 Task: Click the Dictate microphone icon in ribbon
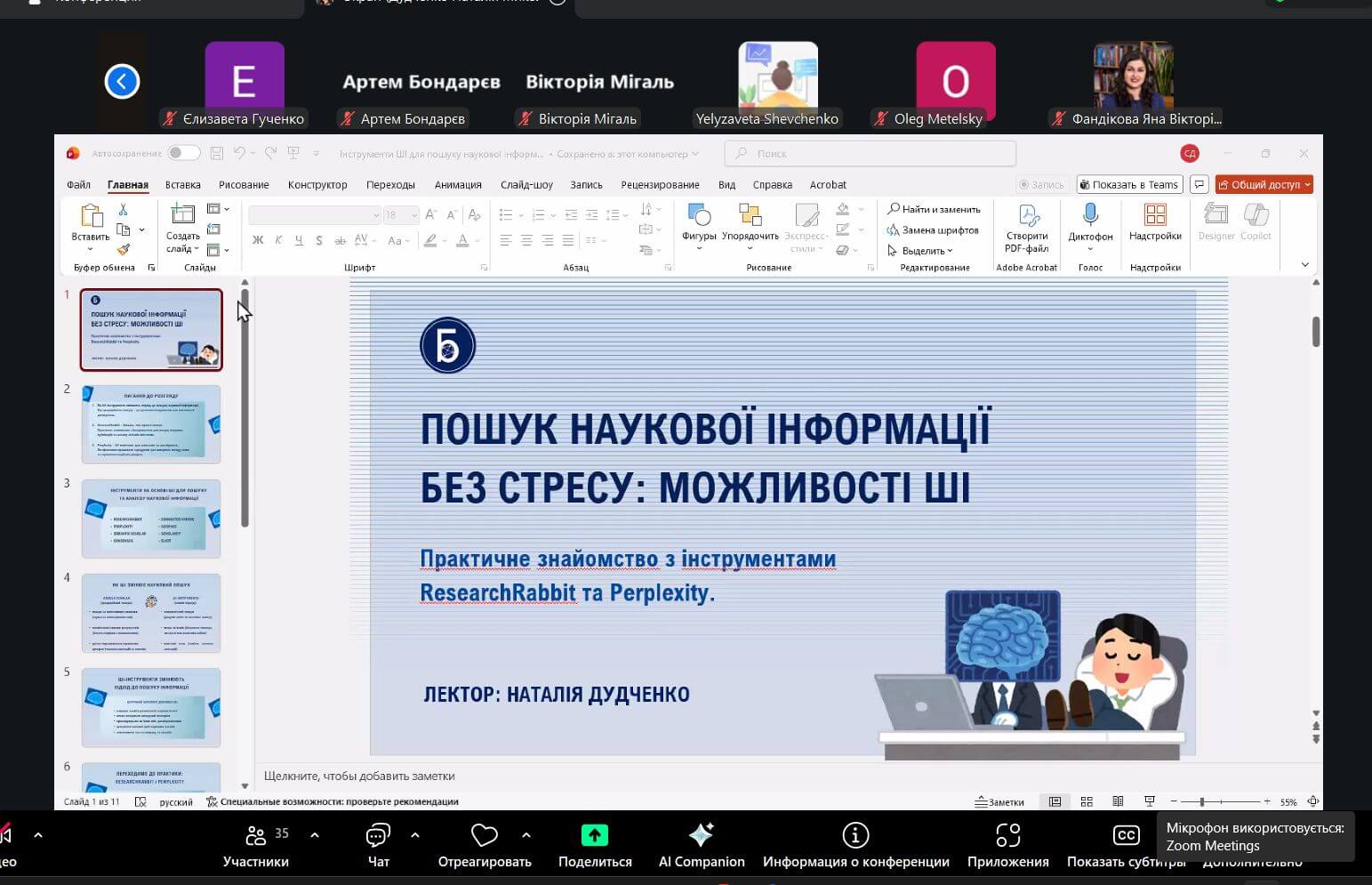pos(1090,215)
